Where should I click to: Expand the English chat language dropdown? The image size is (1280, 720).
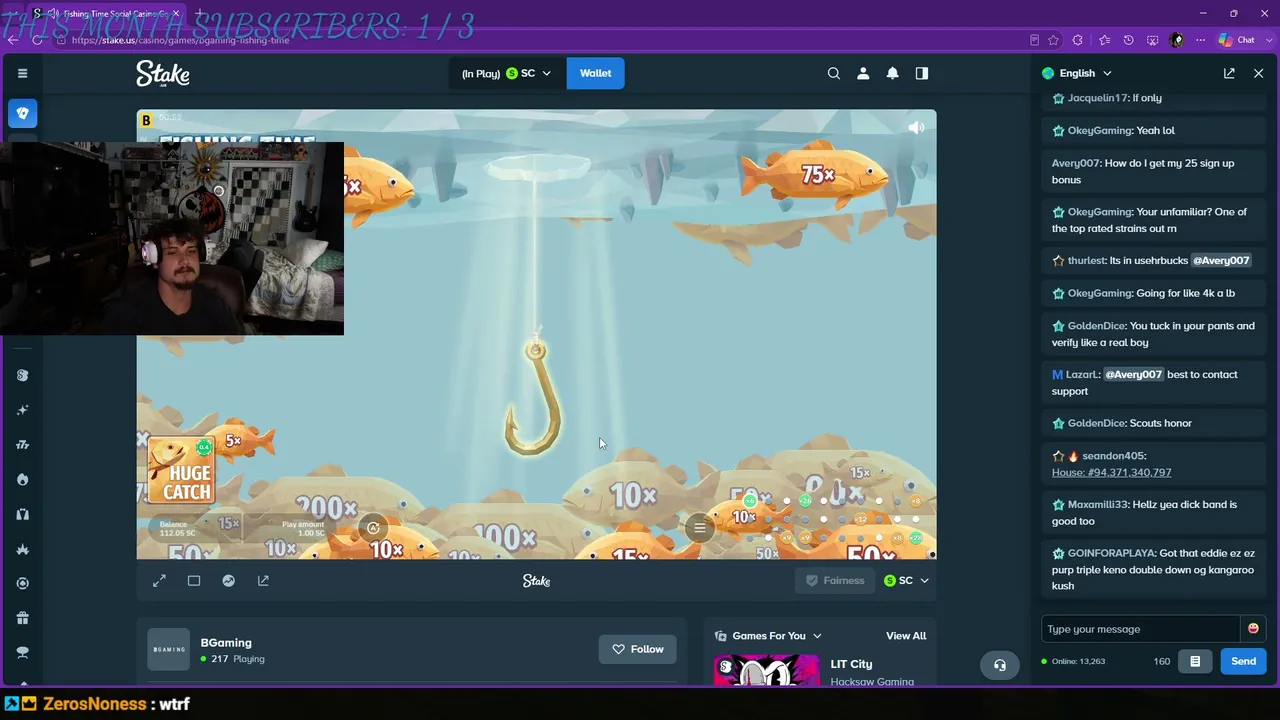point(1077,73)
